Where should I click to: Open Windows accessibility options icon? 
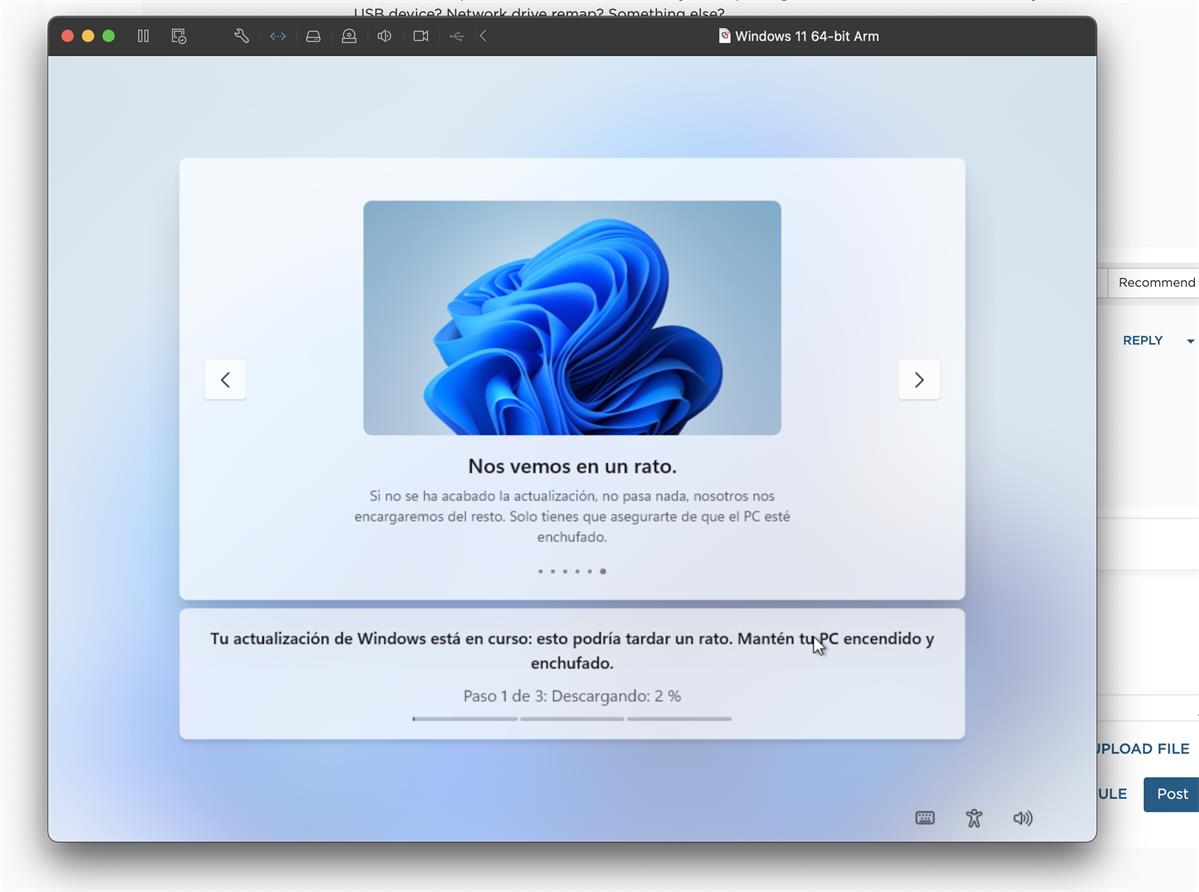click(973, 818)
